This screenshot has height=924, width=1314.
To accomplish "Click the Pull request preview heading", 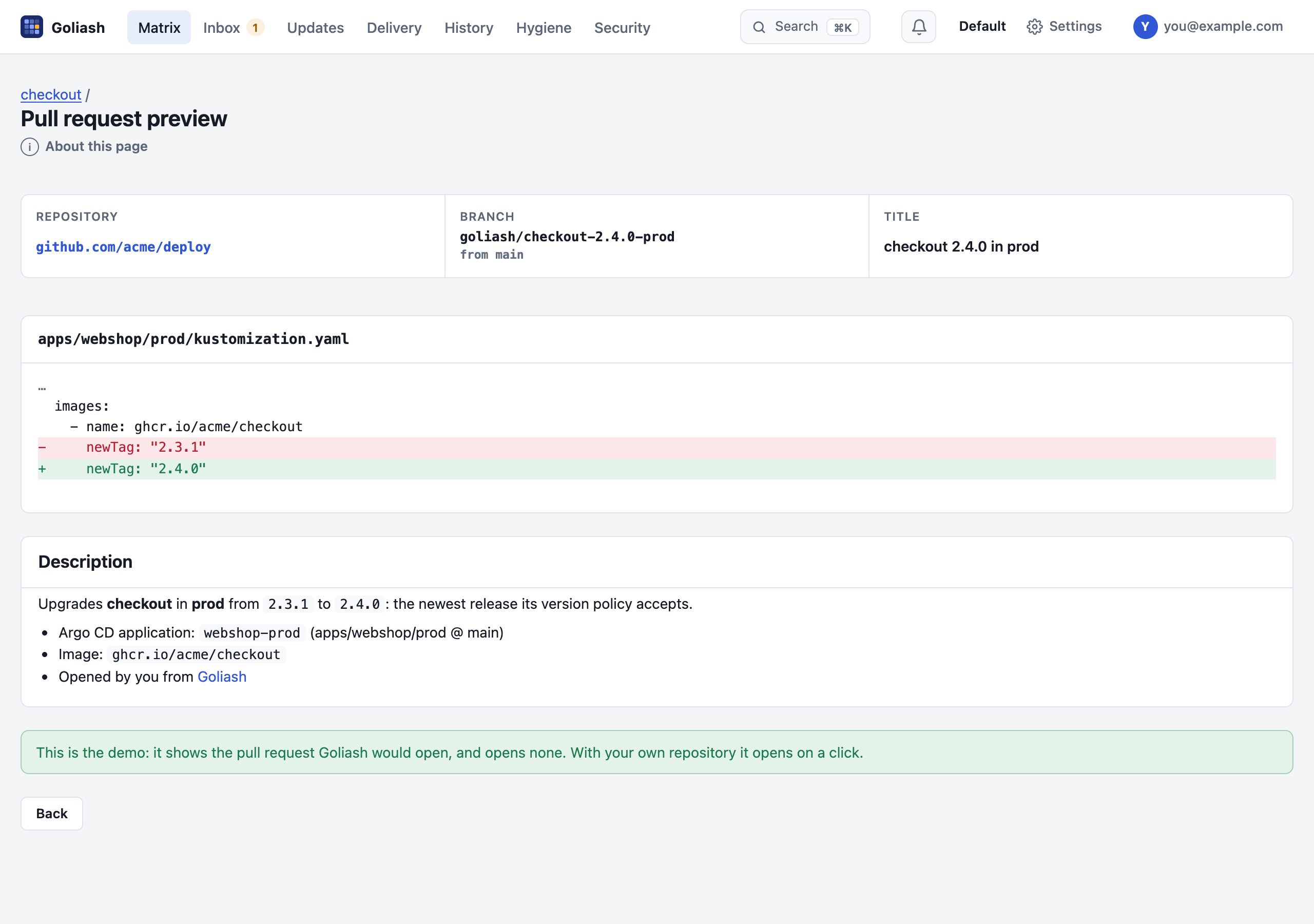I will 124,119.
